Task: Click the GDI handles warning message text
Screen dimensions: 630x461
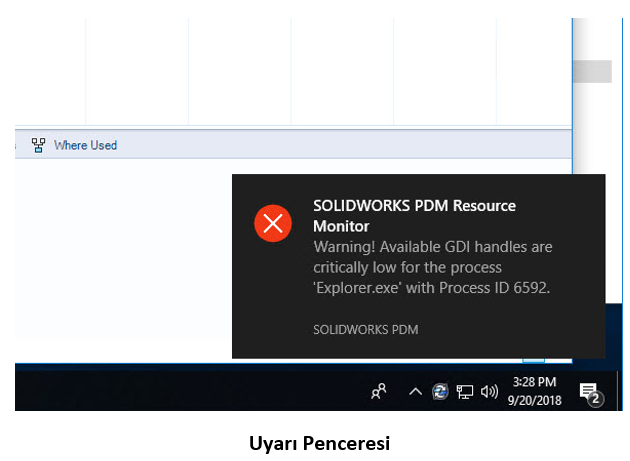Action: tap(432, 267)
